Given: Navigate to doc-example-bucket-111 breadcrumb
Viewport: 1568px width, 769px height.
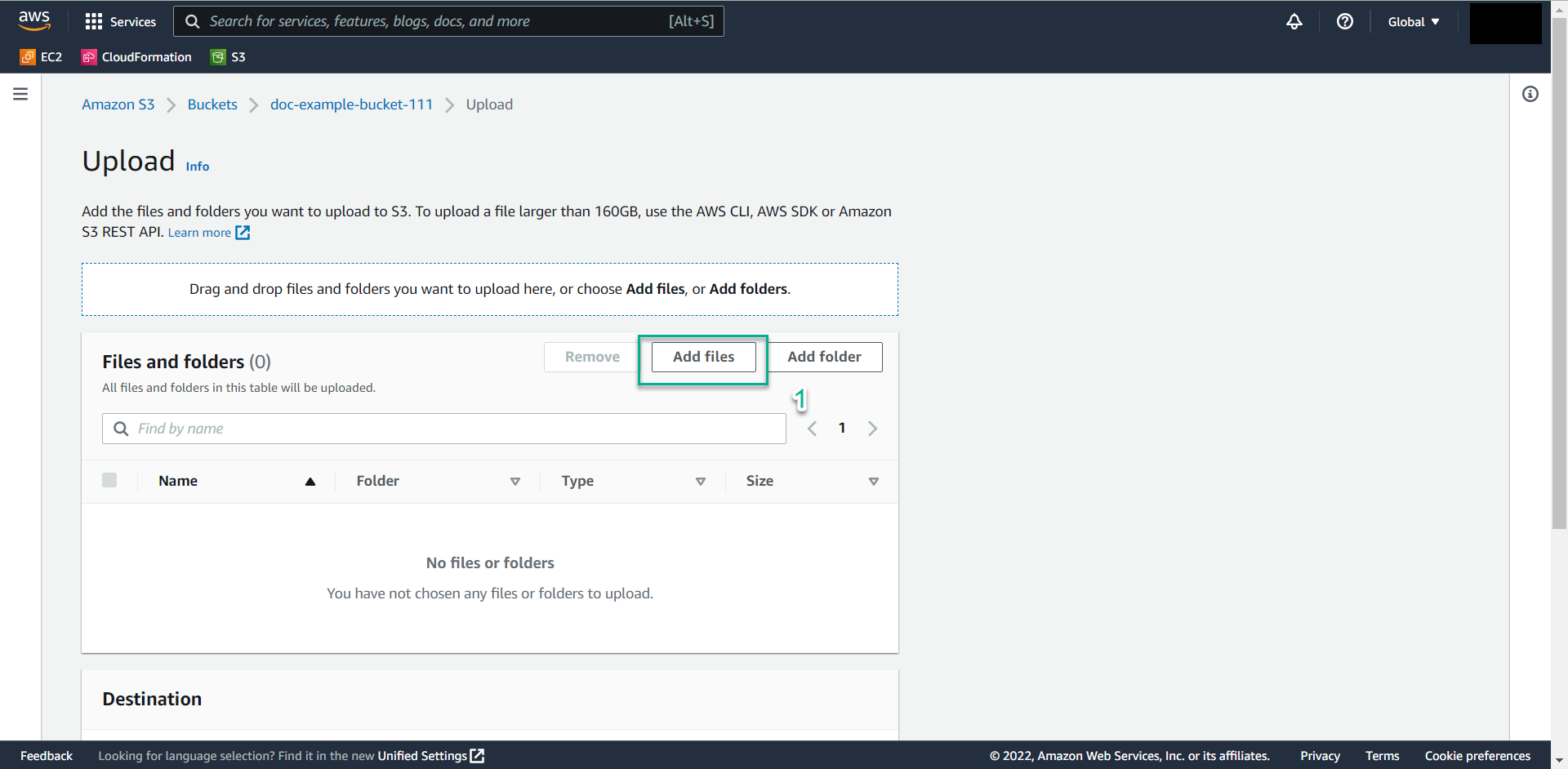Looking at the screenshot, I should (x=351, y=104).
